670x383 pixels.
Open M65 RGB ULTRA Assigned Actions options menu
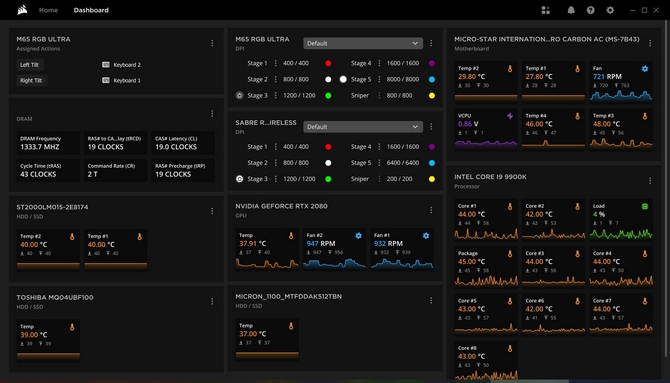tap(212, 43)
